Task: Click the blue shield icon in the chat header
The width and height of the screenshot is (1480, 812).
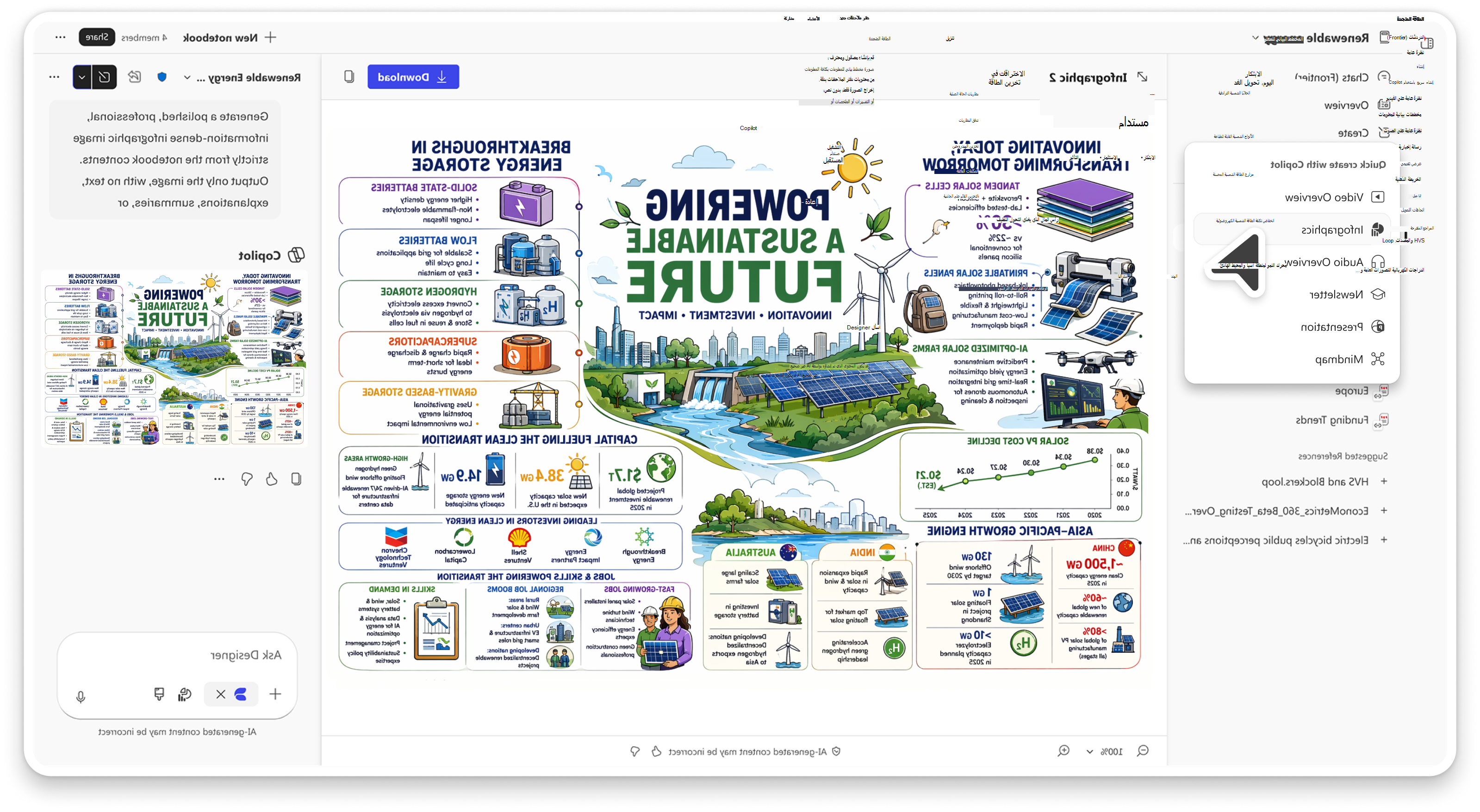Action: pyautogui.click(x=162, y=77)
